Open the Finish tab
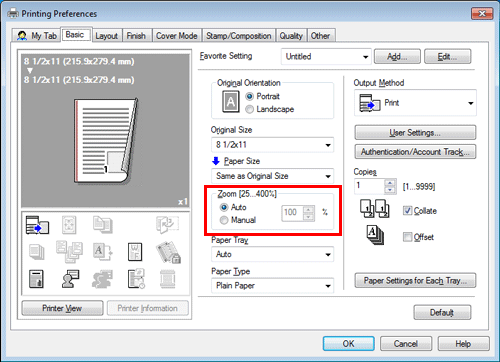The image size is (500, 362). coord(136,36)
